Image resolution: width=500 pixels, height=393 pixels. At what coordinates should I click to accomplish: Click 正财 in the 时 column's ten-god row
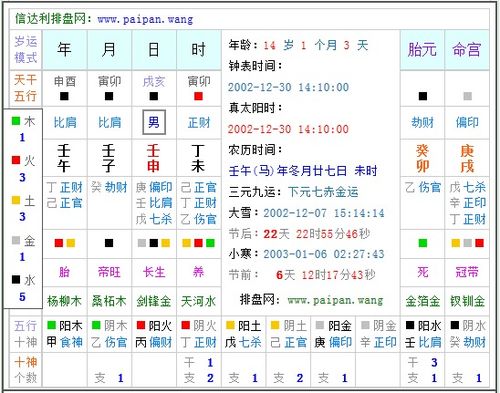click(x=199, y=122)
